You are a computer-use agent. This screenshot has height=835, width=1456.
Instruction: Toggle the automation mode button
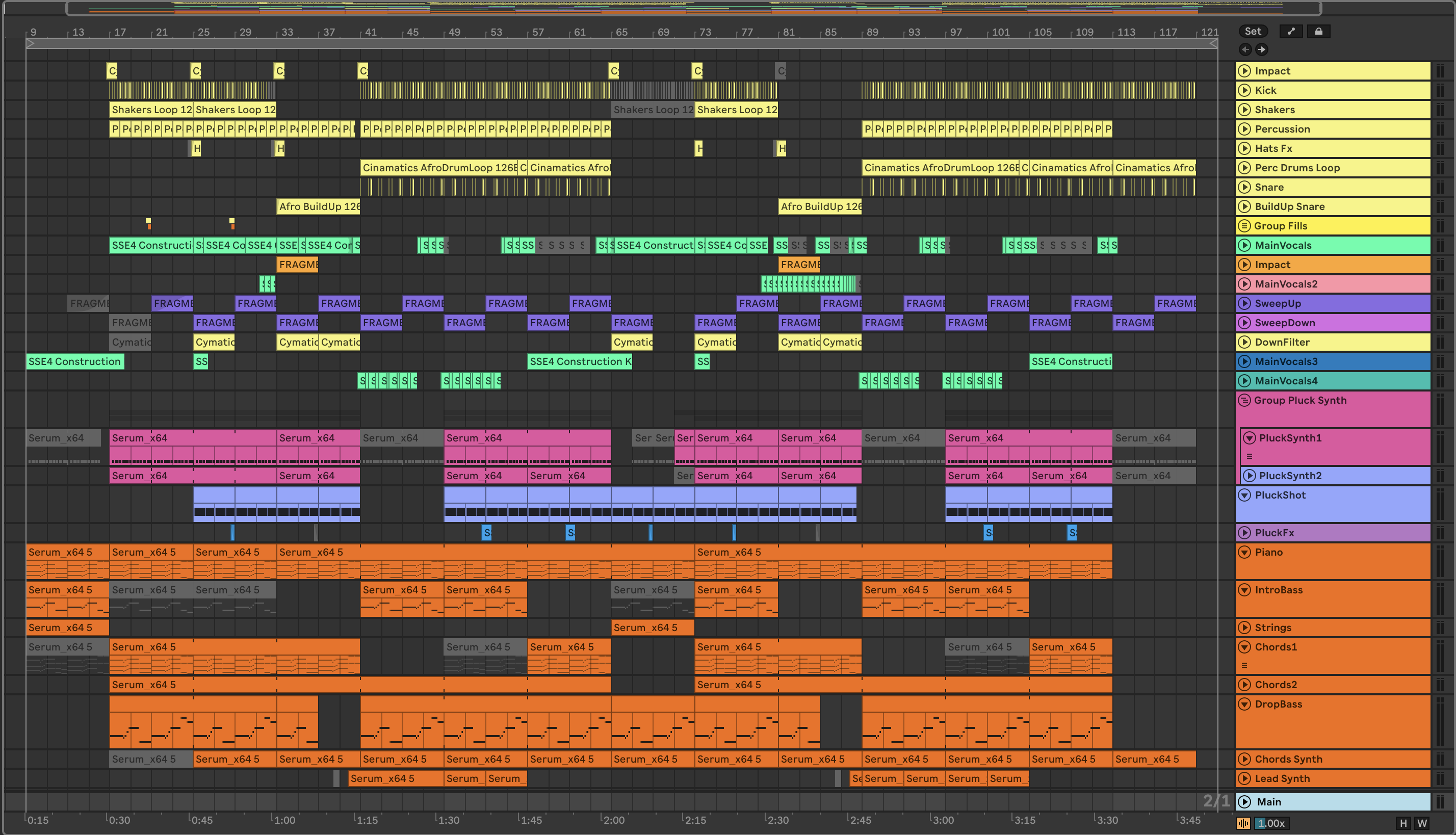1290,32
